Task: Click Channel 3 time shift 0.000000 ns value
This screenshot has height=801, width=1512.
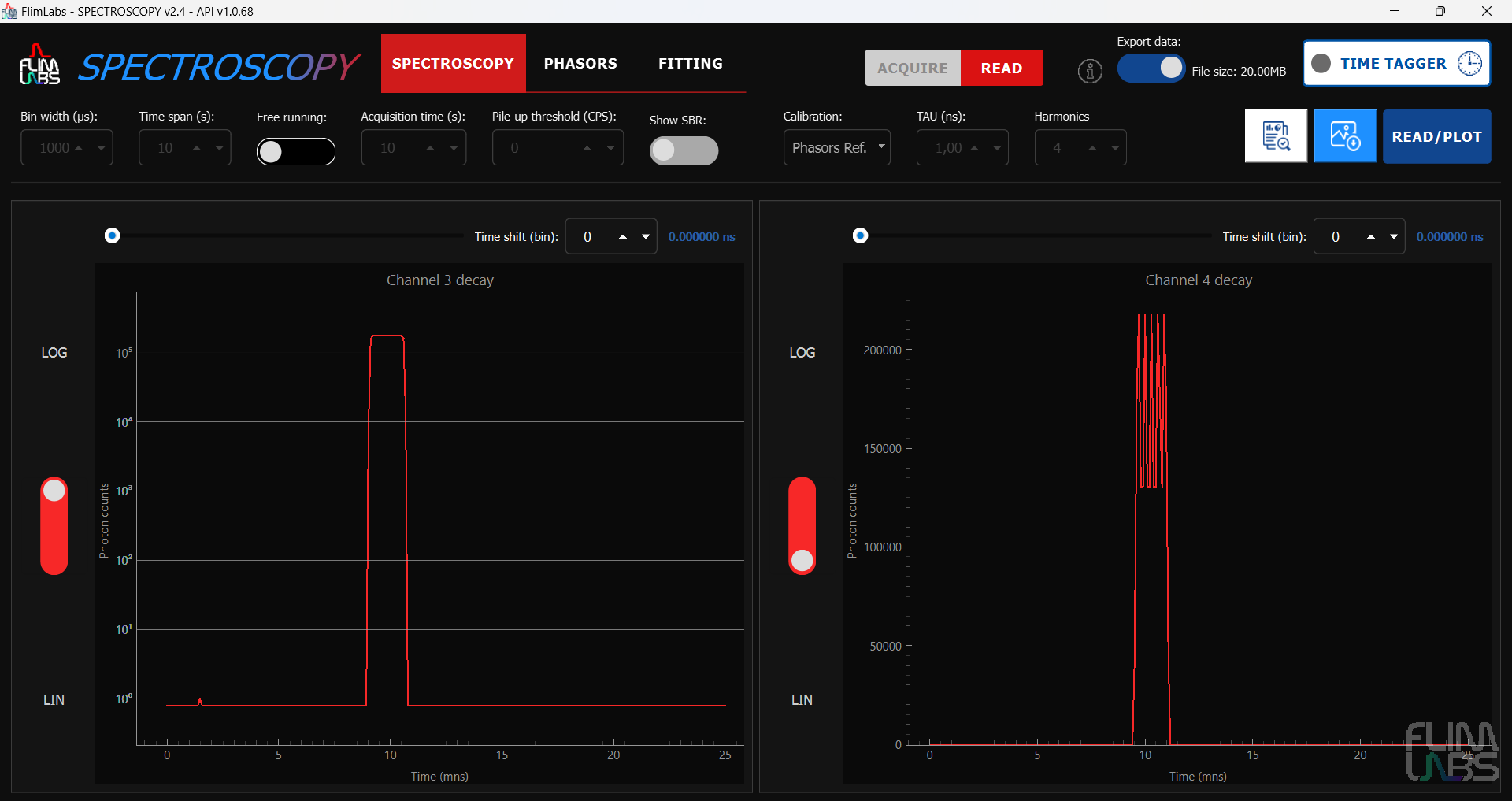Action: [702, 237]
